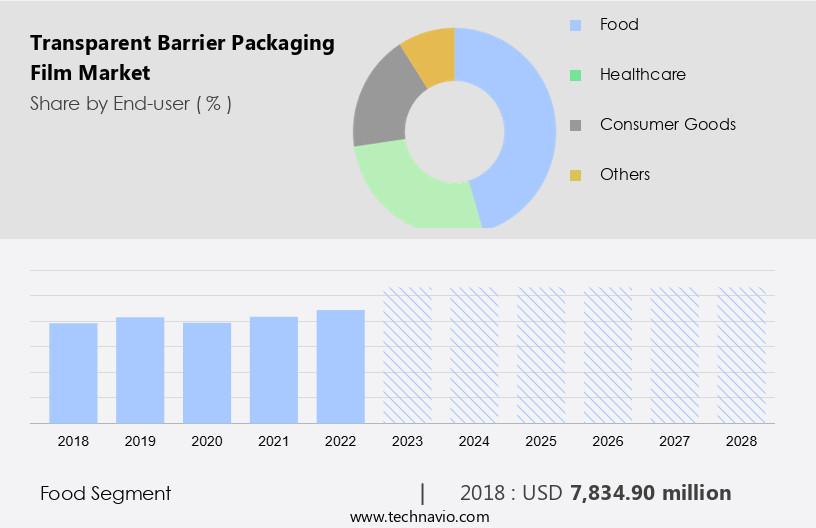Select the gray Consumer Goods donut segment
The width and height of the screenshot is (816, 528).
click(380, 110)
